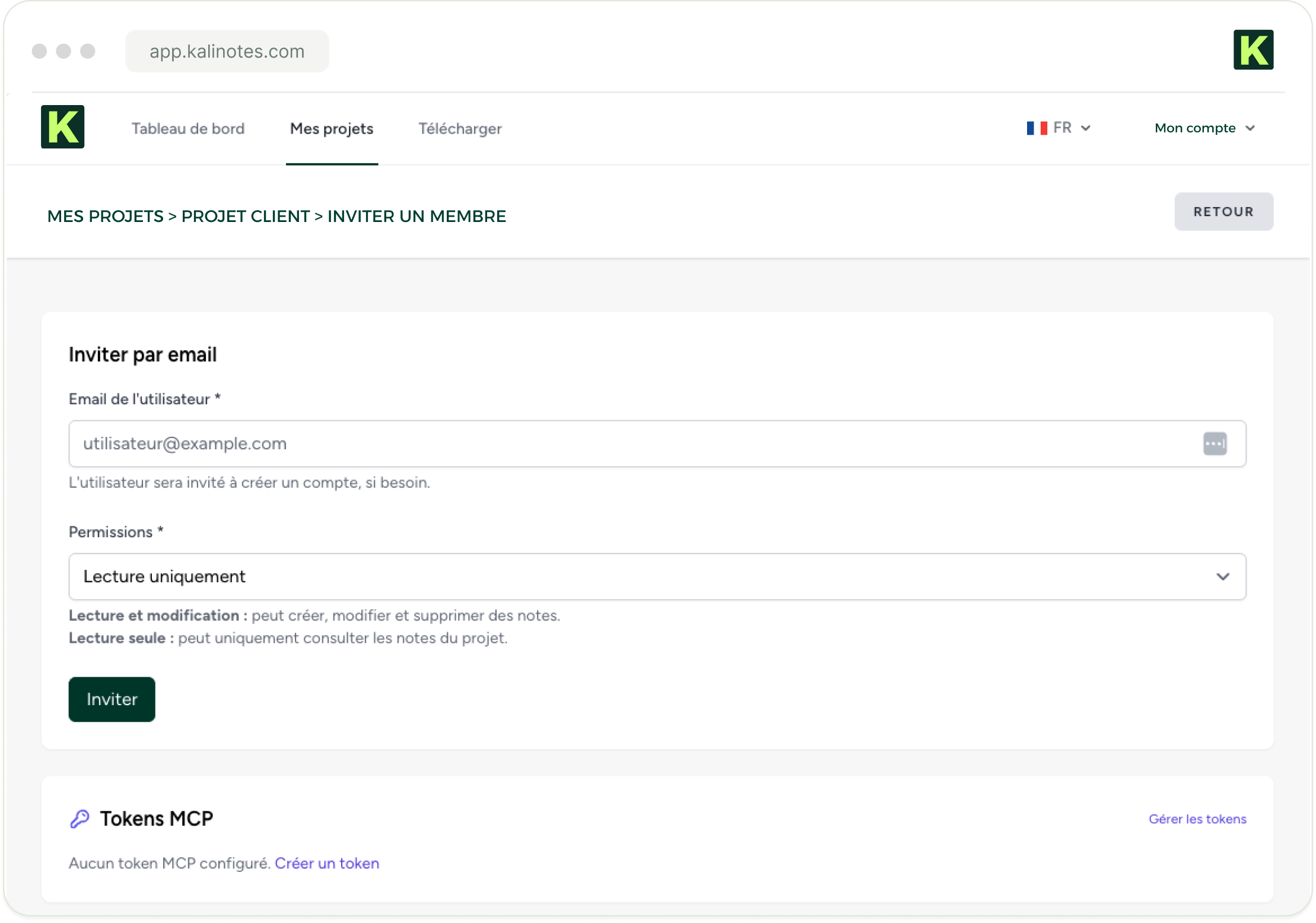Click INVITER UN MEMBRE in the breadcrumb

pos(417,216)
